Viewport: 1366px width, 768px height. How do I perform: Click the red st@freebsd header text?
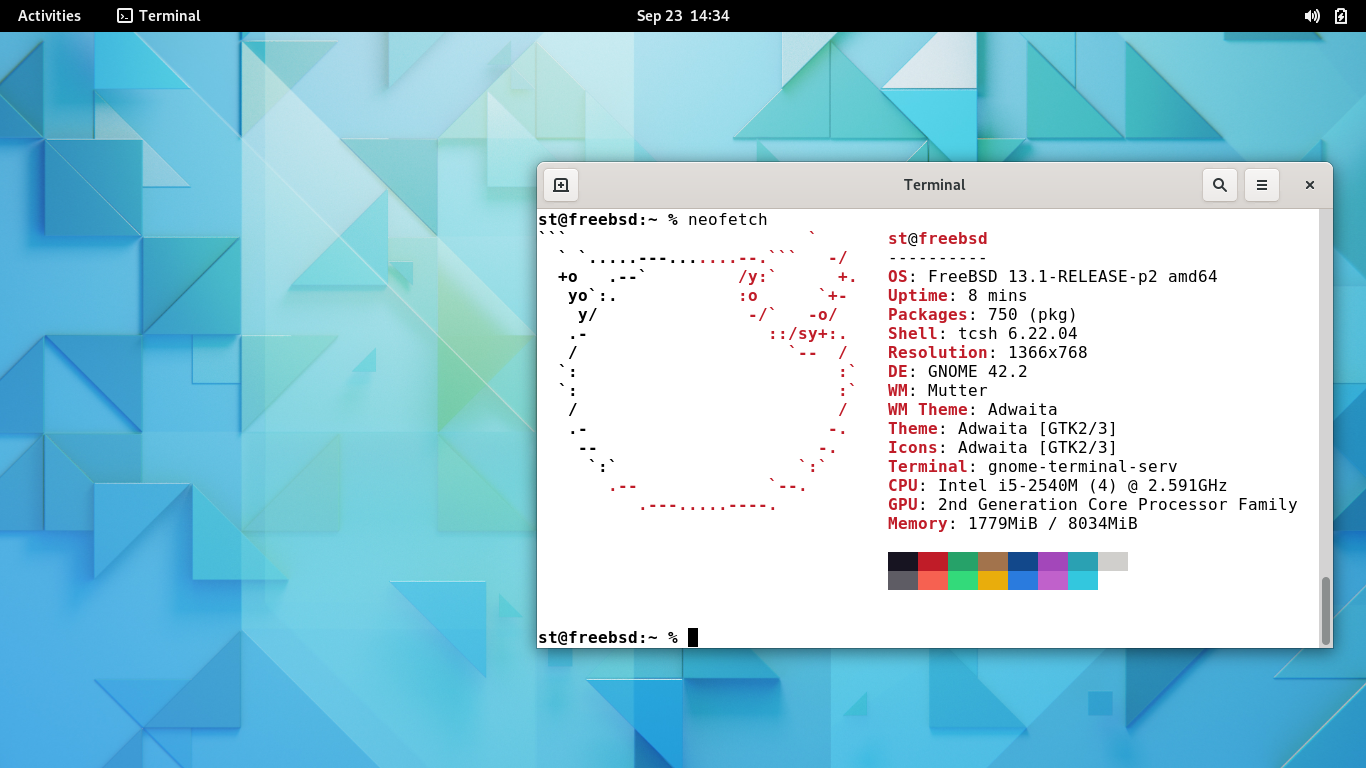pos(938,239)
